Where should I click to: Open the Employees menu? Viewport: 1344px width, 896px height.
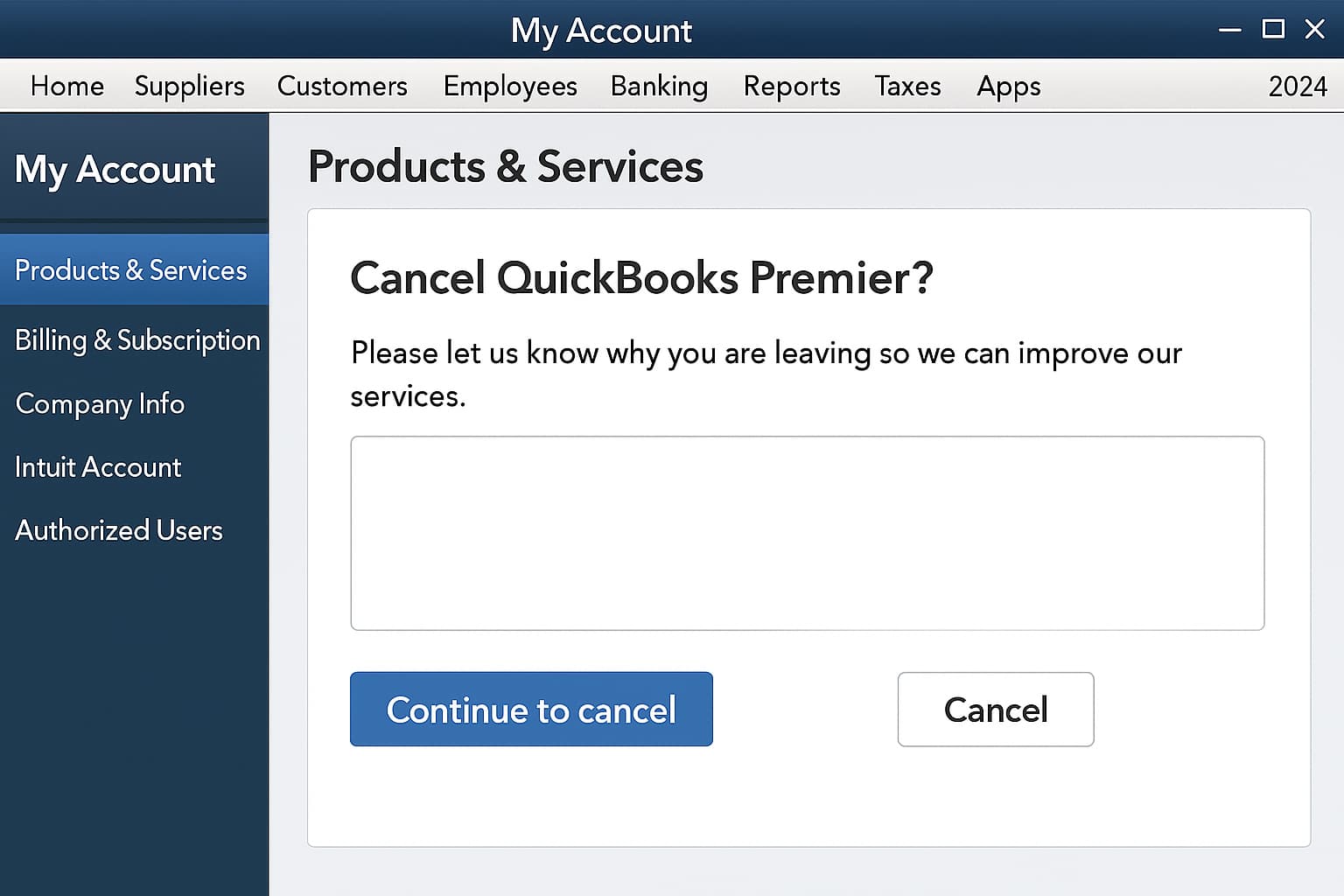point(510,86)
